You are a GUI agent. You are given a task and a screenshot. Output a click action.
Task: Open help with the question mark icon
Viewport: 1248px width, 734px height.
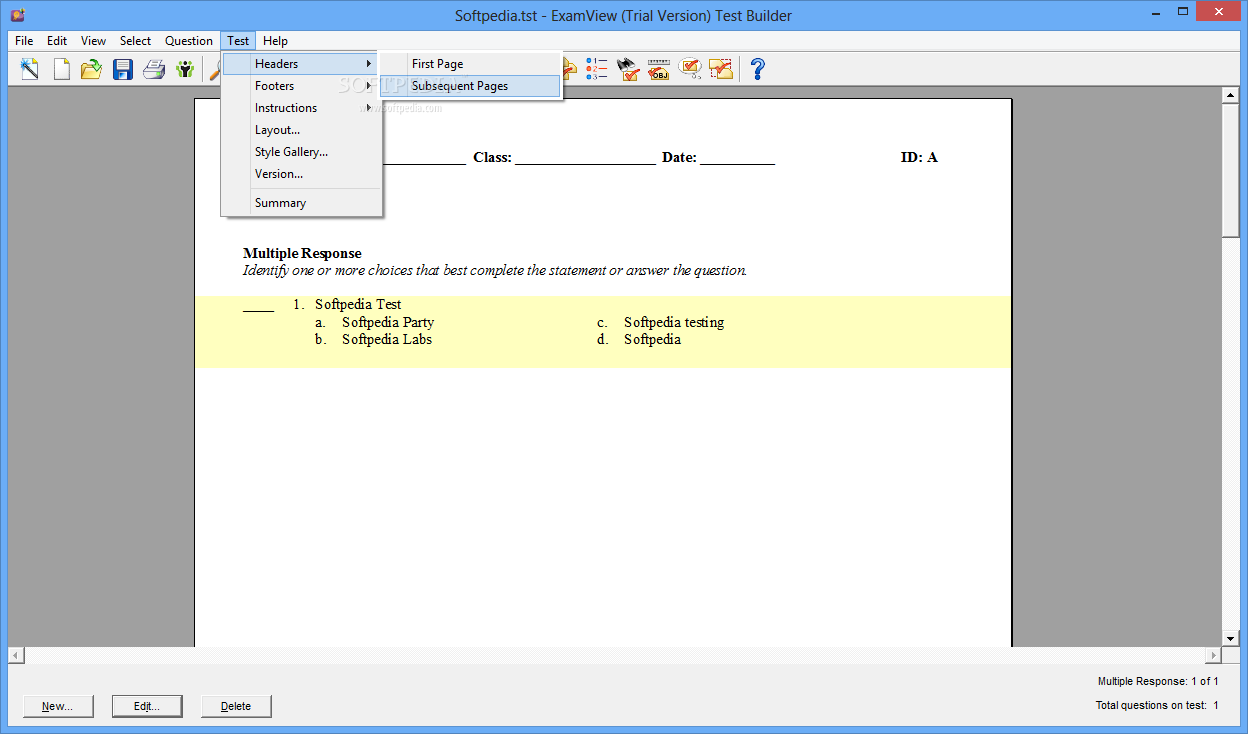(x=758, y=69)
